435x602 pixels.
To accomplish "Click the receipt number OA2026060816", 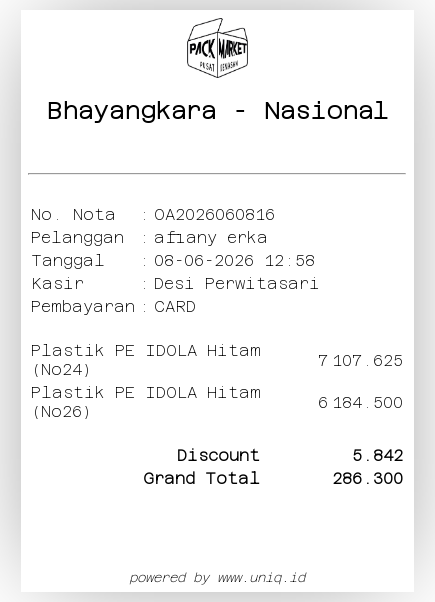I will pos(214,215).
